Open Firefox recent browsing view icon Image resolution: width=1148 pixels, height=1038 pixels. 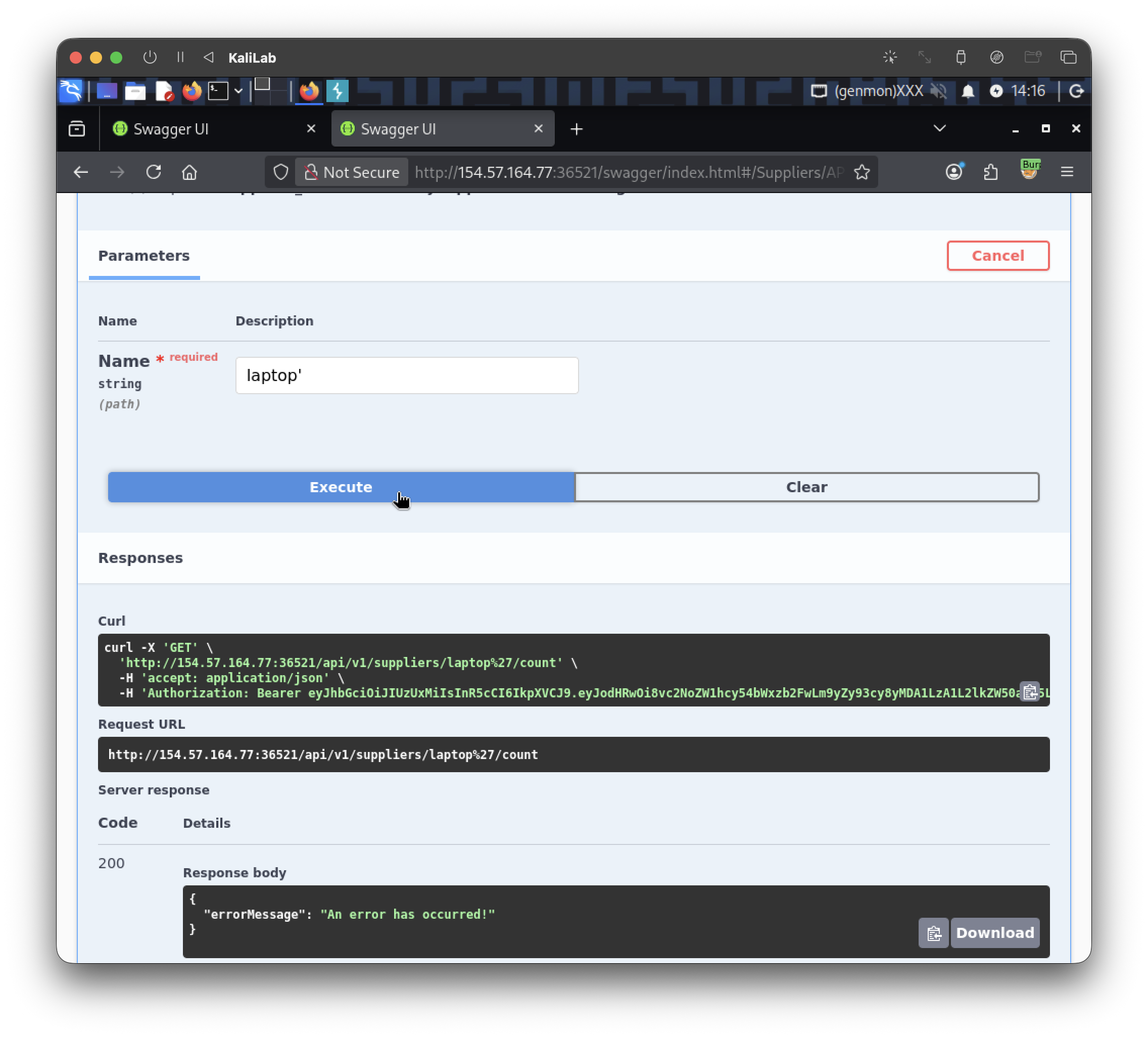click(x=77, y=129)
